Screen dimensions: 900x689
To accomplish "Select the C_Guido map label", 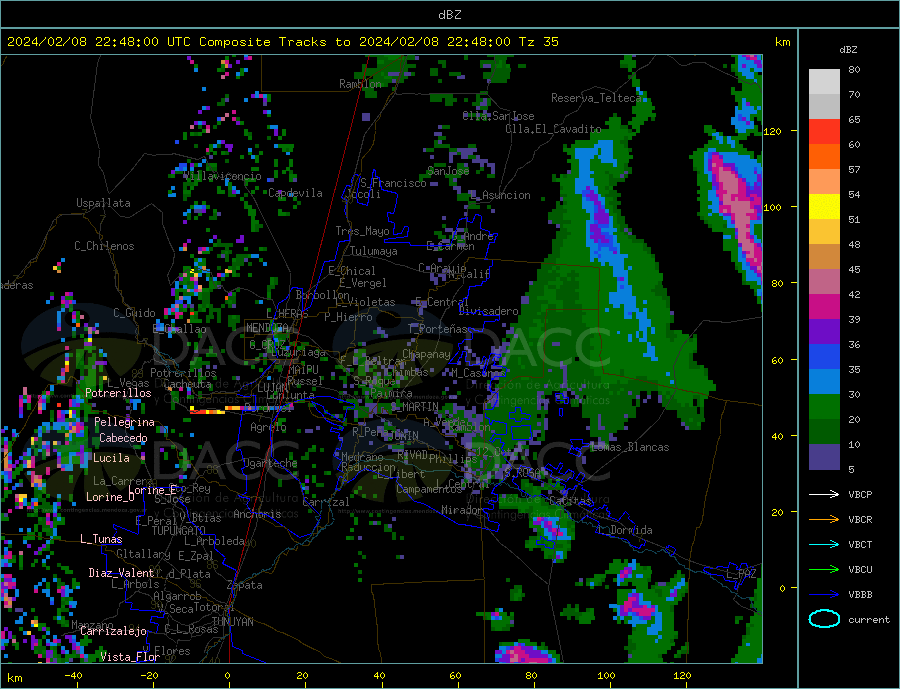I will tap(134, 313).
